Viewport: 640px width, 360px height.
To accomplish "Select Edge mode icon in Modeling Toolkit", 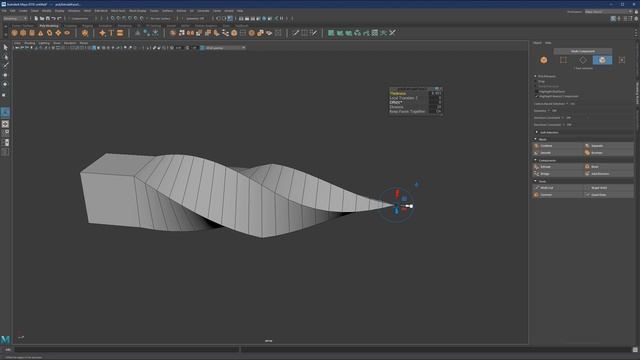I will click(x=583, y=60).
